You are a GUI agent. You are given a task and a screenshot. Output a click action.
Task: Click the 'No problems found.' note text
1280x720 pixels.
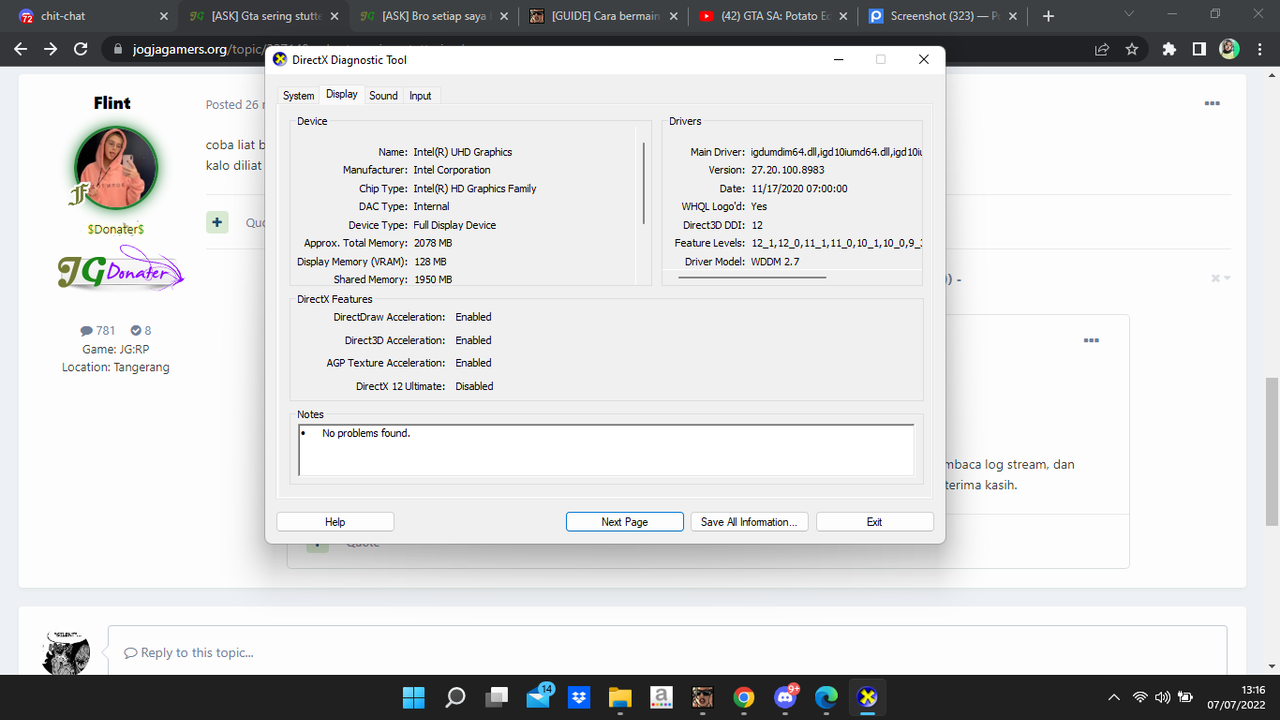tap(366, 433)
